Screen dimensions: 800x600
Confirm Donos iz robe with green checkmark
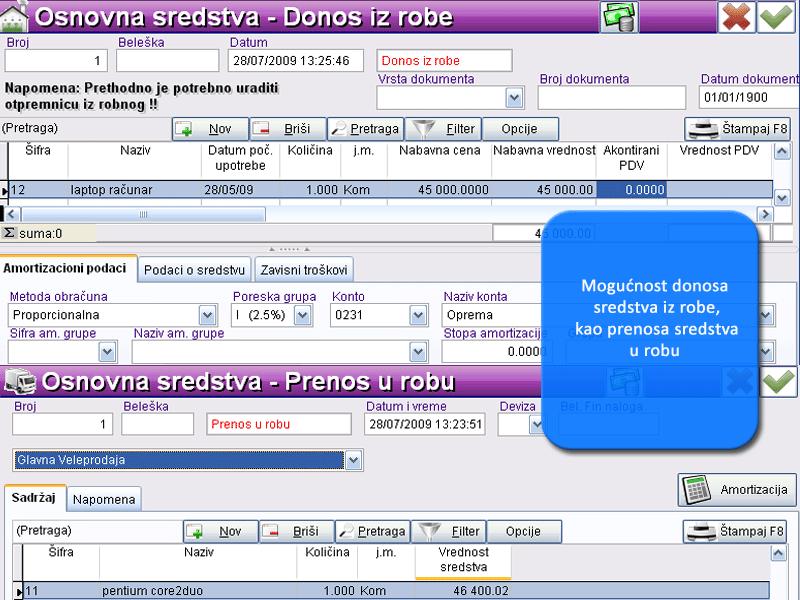775,17
